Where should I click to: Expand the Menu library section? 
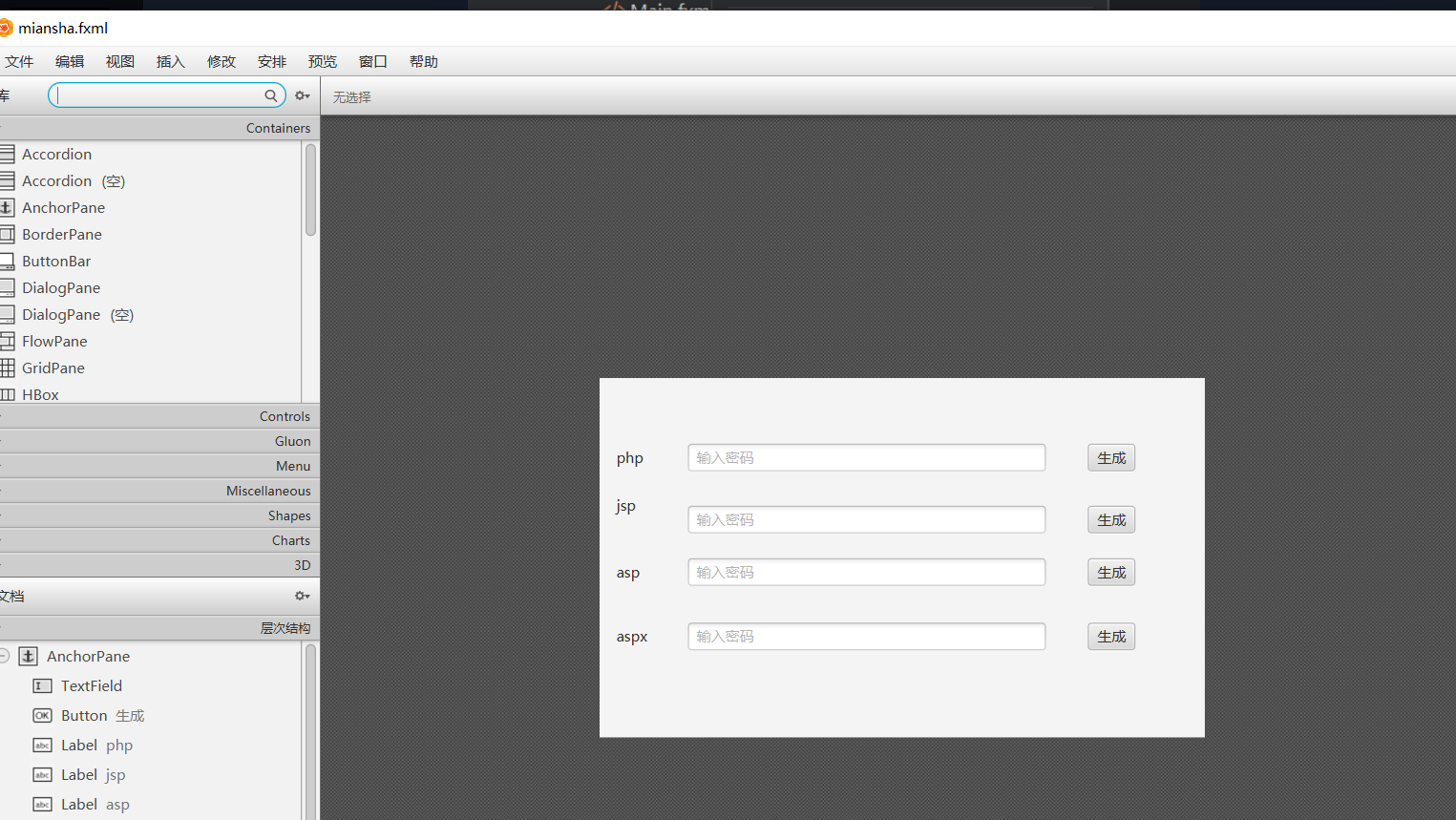coord(159,466)
